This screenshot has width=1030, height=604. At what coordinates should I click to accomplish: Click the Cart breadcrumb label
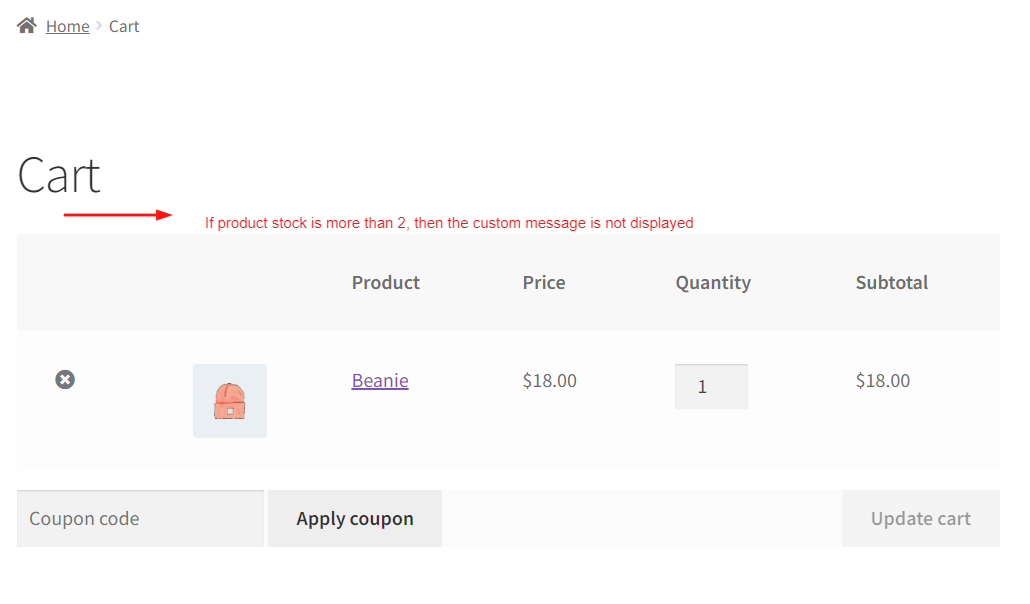(124, 26)
